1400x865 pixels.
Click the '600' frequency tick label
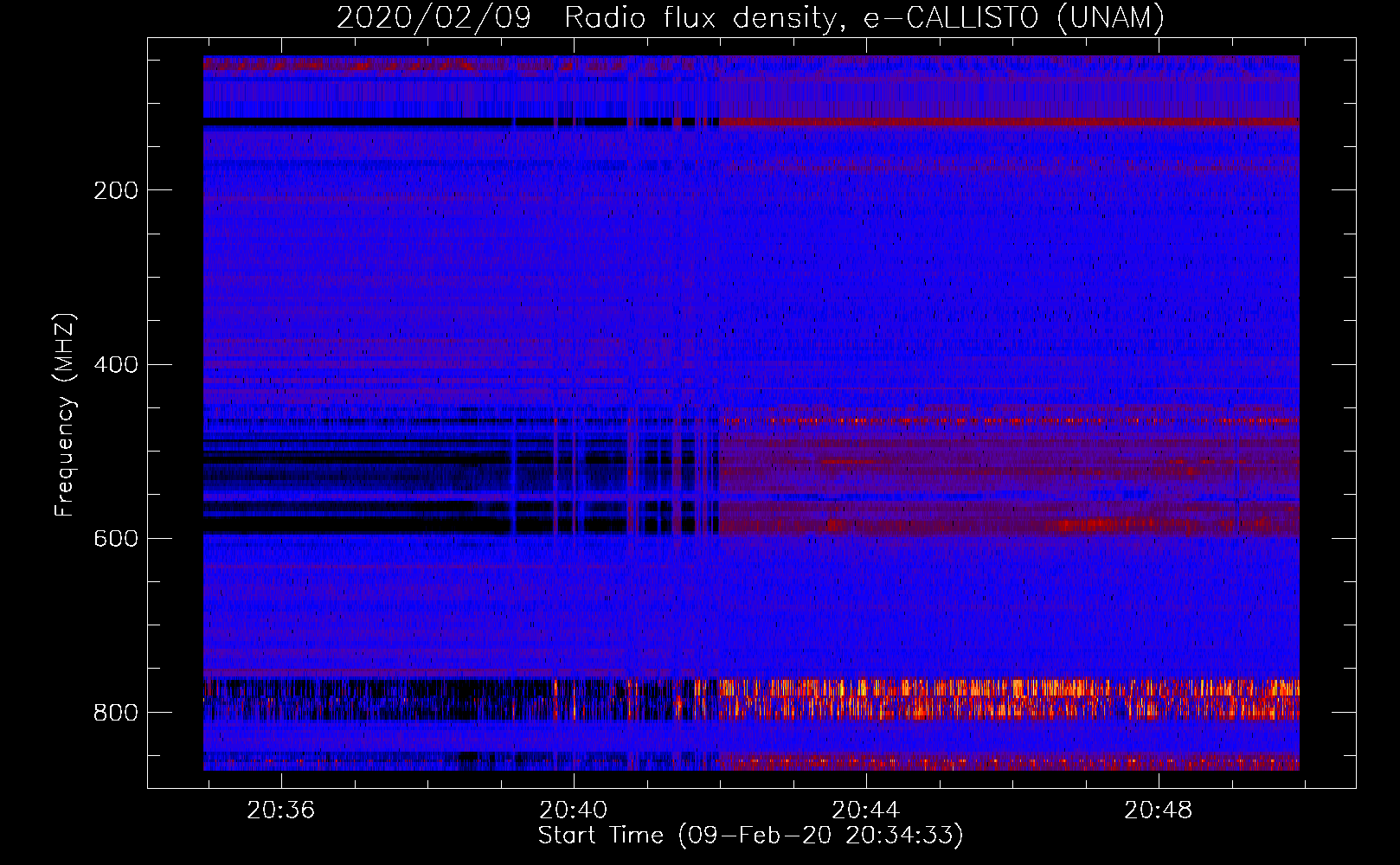tap(116, 538)
